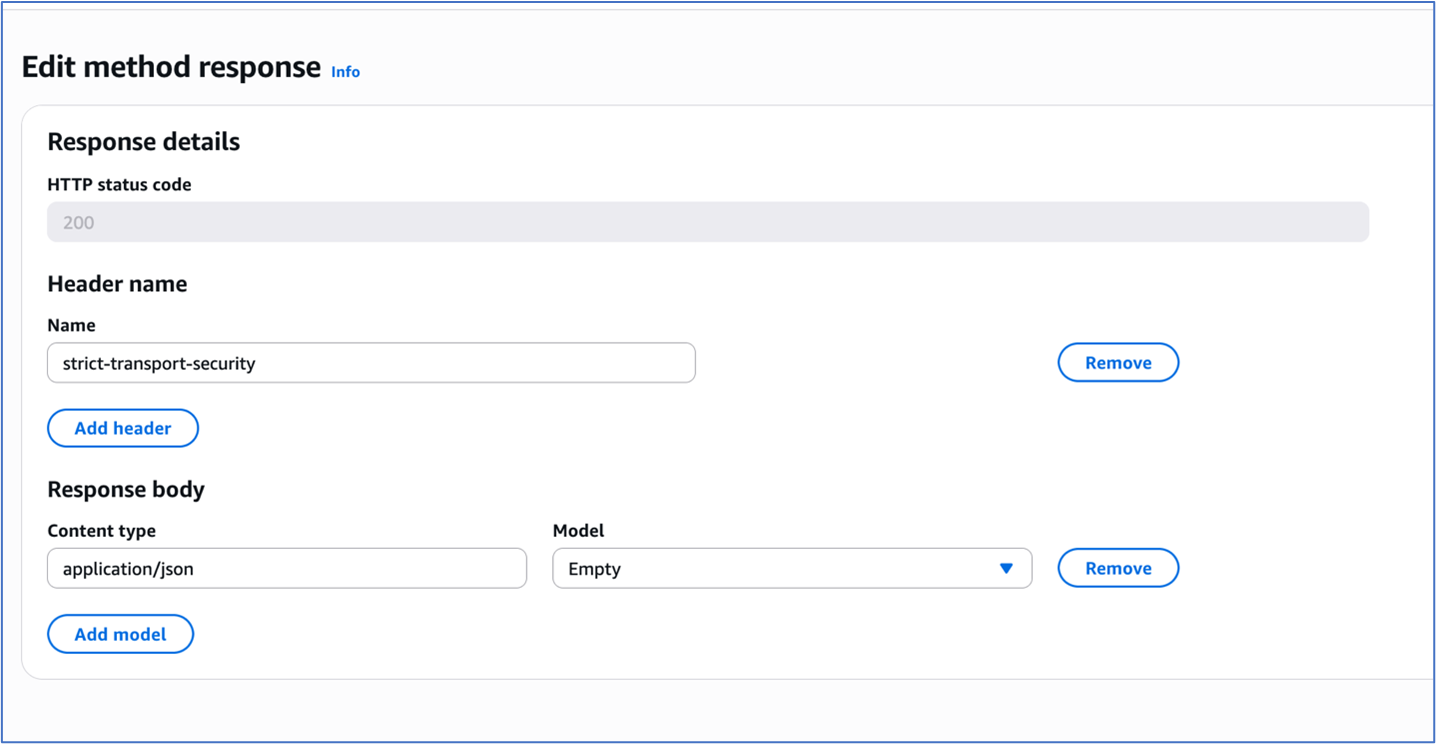This screenshot has height=744, width=1436.
Task: Click the dropdown chevron in the Model field
Action: click(x=1006, y=568)
